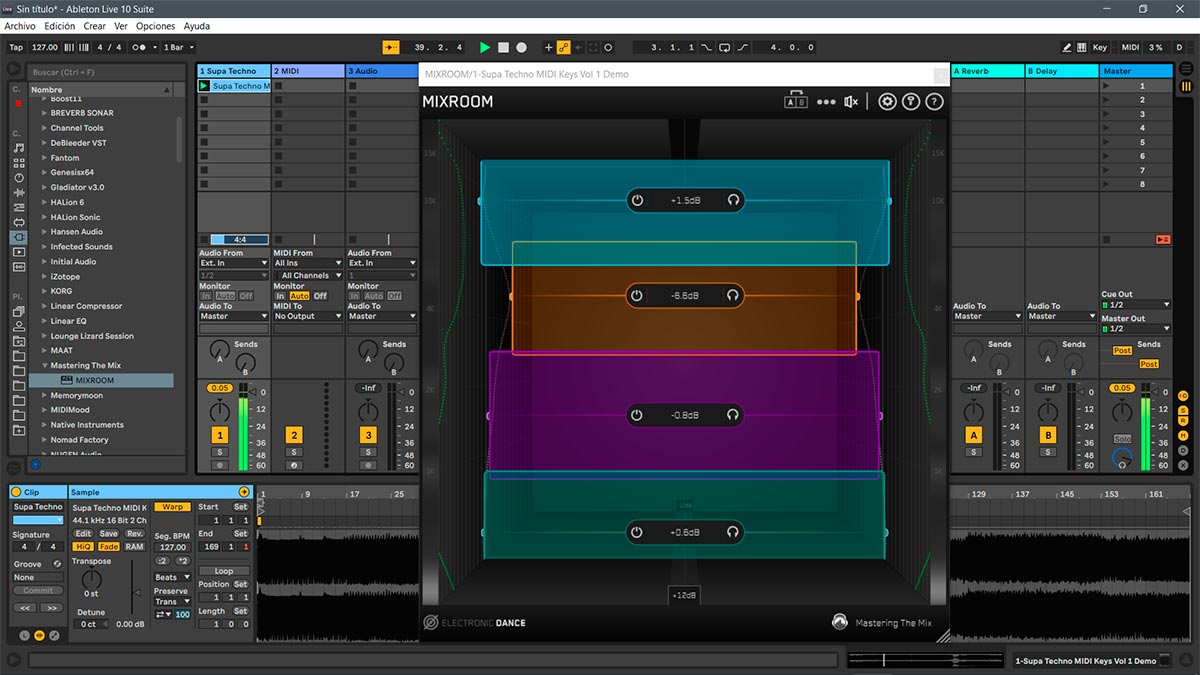
Task: Arm the Arrangement Record button
Action: tap(521, 47)
